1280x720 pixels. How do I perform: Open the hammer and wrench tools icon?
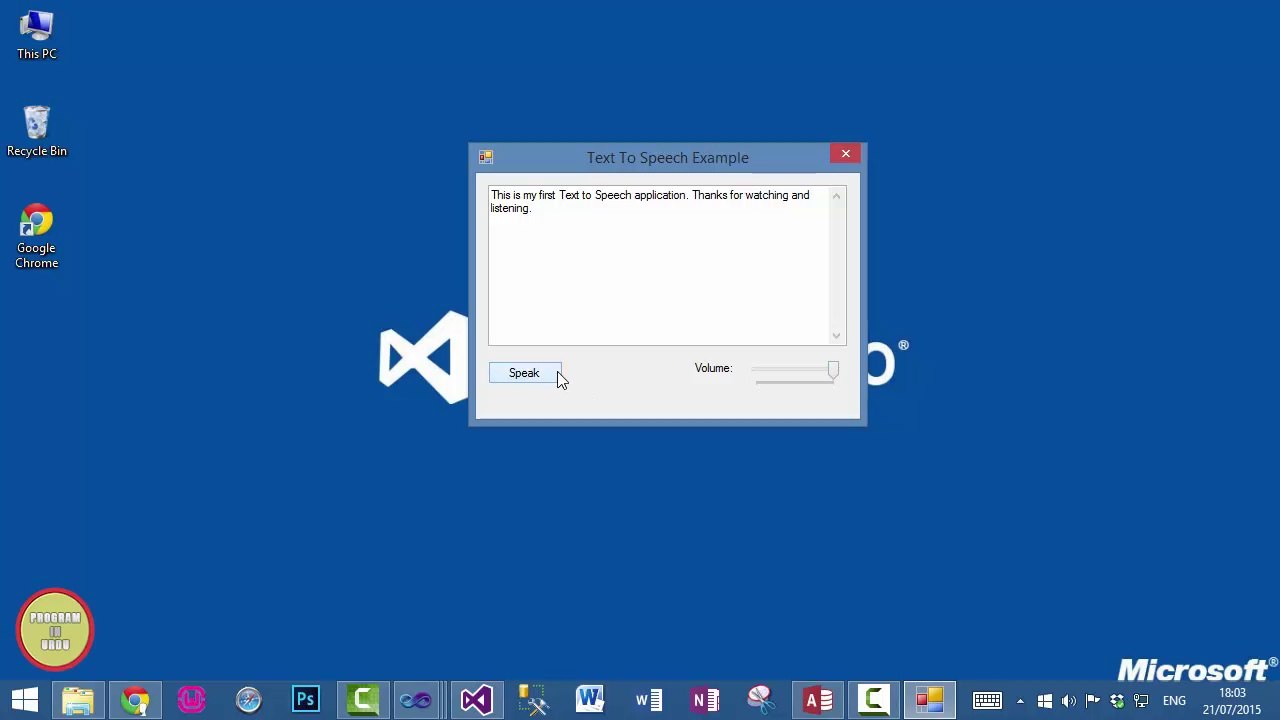tap(534, 700)
